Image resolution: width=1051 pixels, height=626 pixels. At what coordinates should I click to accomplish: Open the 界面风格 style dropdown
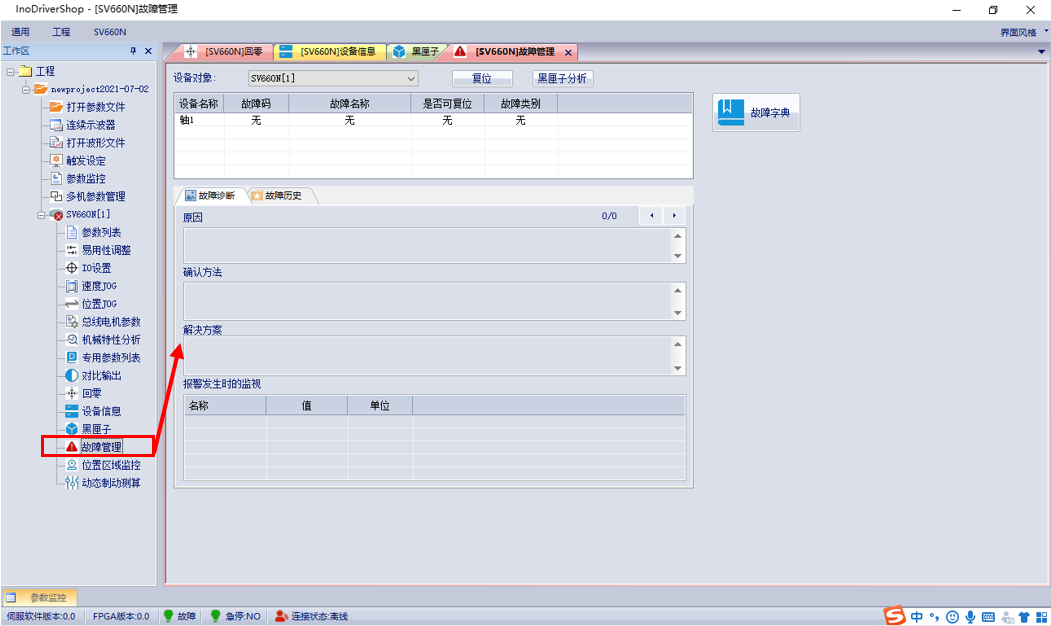[x=1022, y=32]
